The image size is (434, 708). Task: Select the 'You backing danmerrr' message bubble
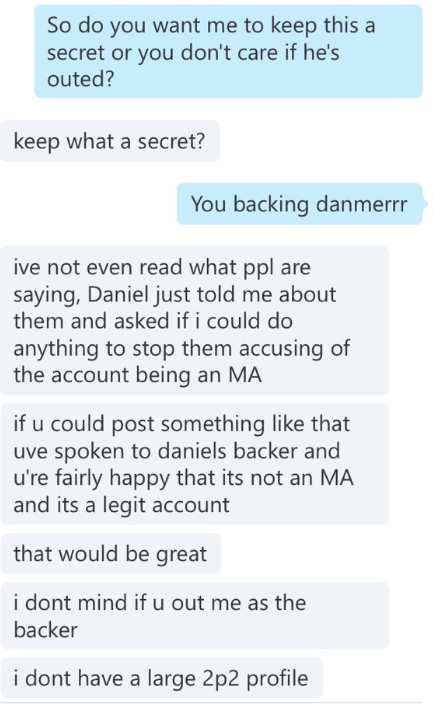pos(299,204)
